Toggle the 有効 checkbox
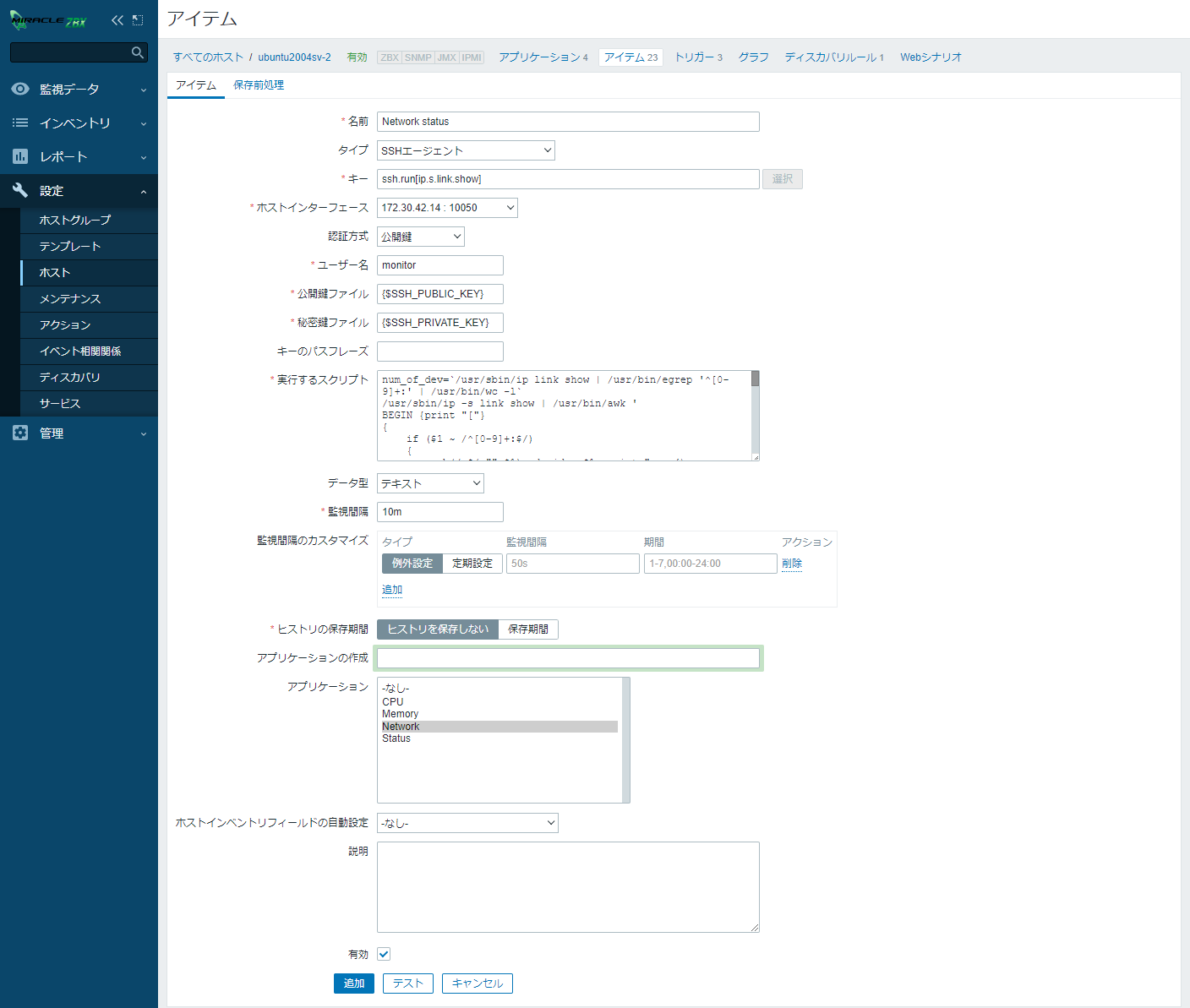Screen dimensions: 1190x1008 (x=384, y=954)
